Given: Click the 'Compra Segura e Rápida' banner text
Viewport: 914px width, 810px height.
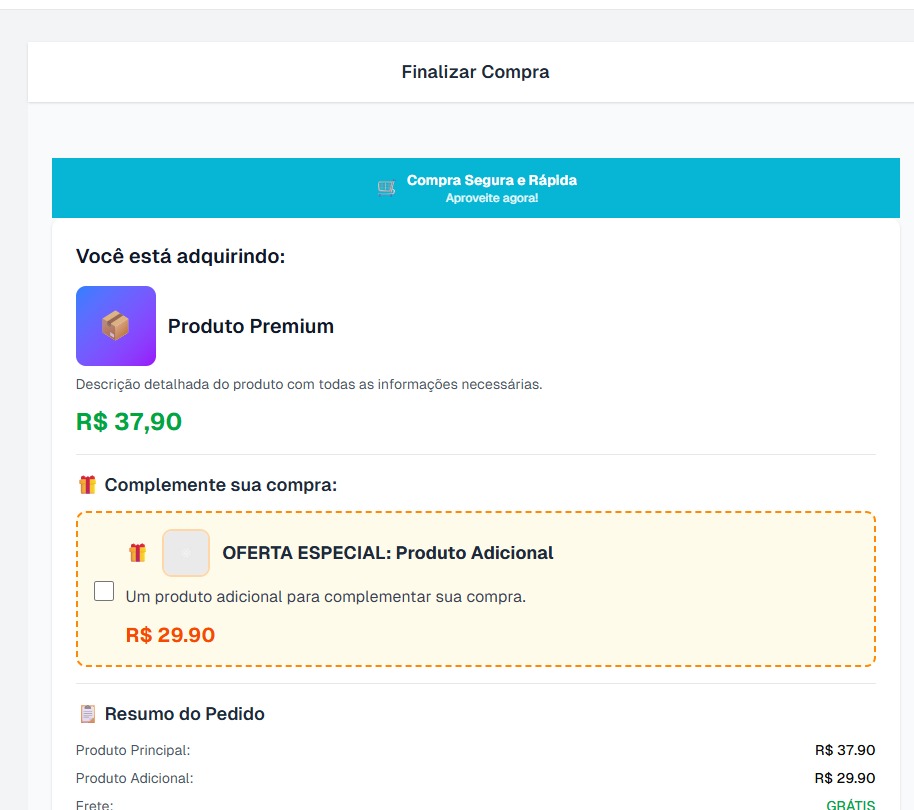Looking at the screenshot, I should (x=490, y=181).
